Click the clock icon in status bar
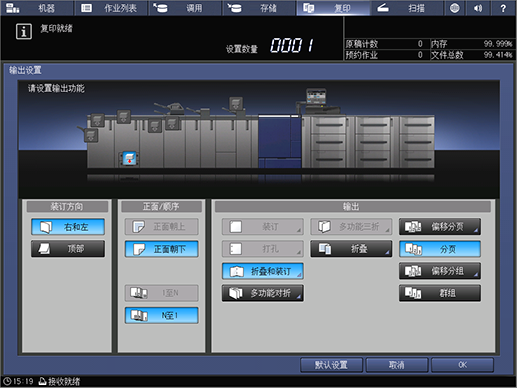This screenshot has width=517, height=388. [7, 381]
